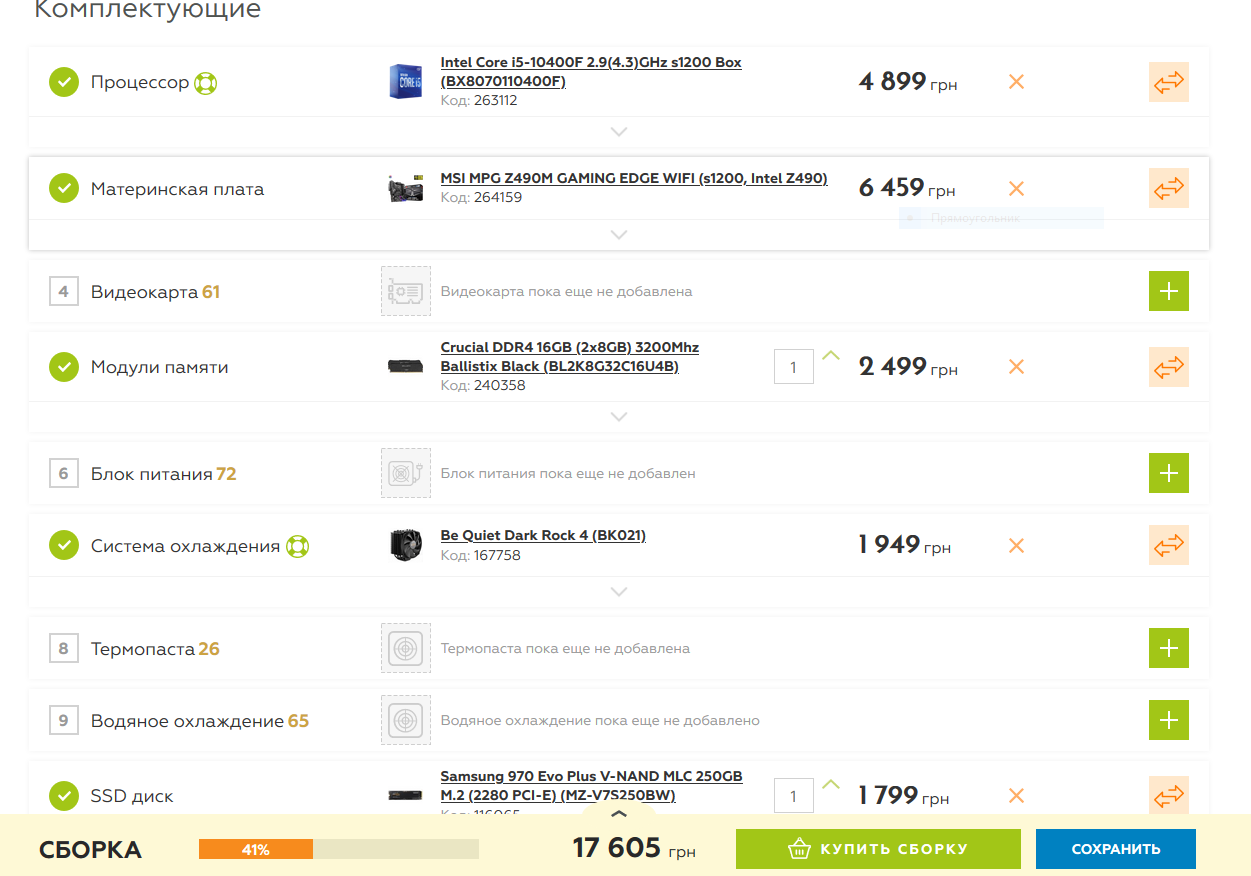Expand motherboard details with the chevron
The height and width of the screenshot is (876, 1251).
tap(619, 235)
